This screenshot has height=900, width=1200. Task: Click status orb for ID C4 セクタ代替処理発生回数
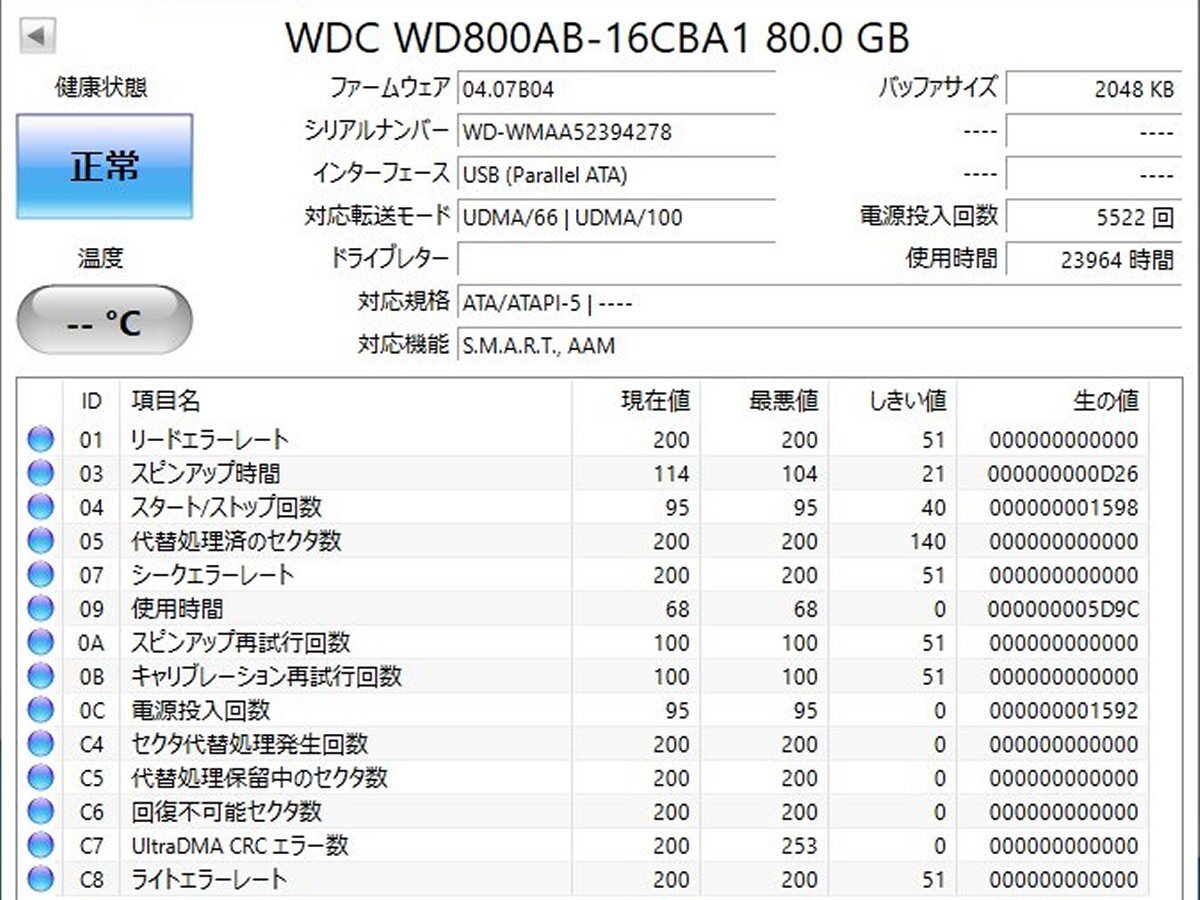pos(40,744)
